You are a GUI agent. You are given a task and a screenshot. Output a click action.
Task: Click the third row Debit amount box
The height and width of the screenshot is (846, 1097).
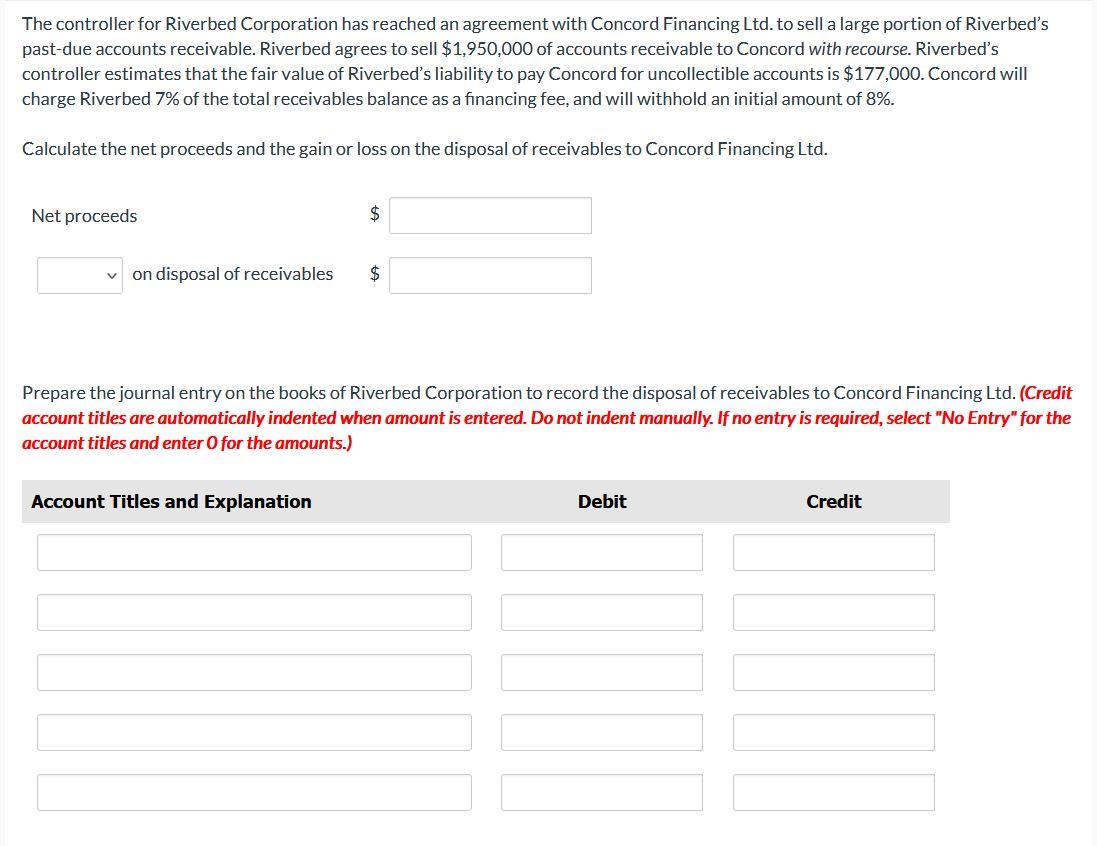click(601, 671)
